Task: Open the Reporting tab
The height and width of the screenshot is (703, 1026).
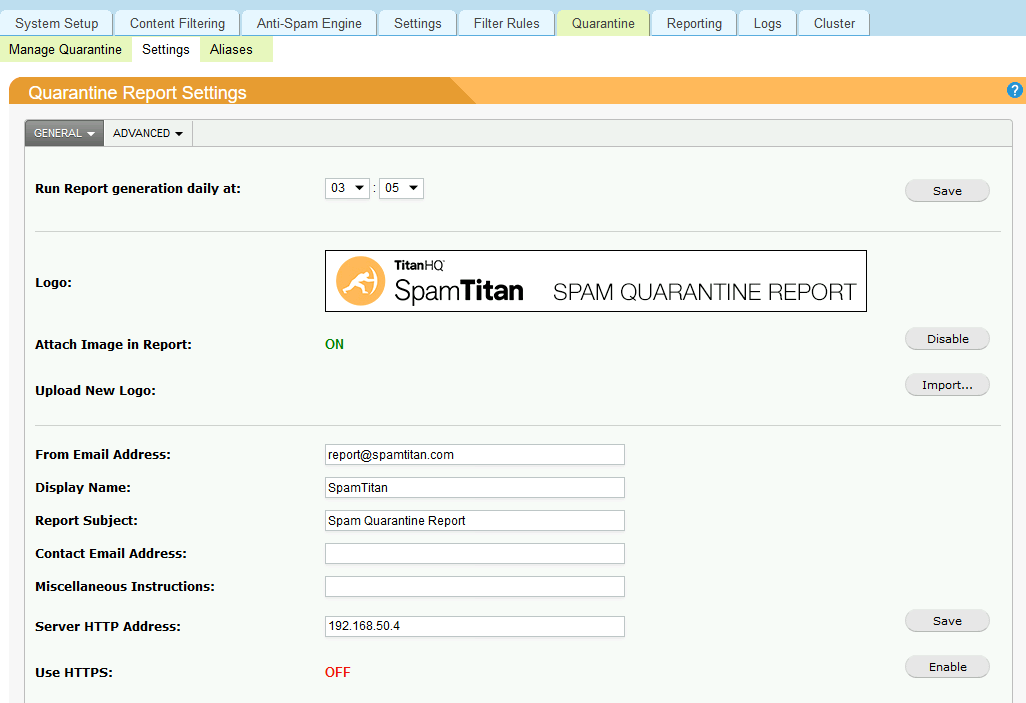Action: tap(694, 24)
